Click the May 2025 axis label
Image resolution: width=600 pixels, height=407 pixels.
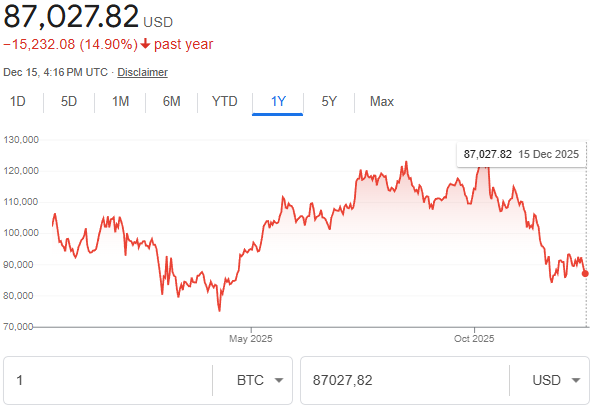tap(251, 339)
